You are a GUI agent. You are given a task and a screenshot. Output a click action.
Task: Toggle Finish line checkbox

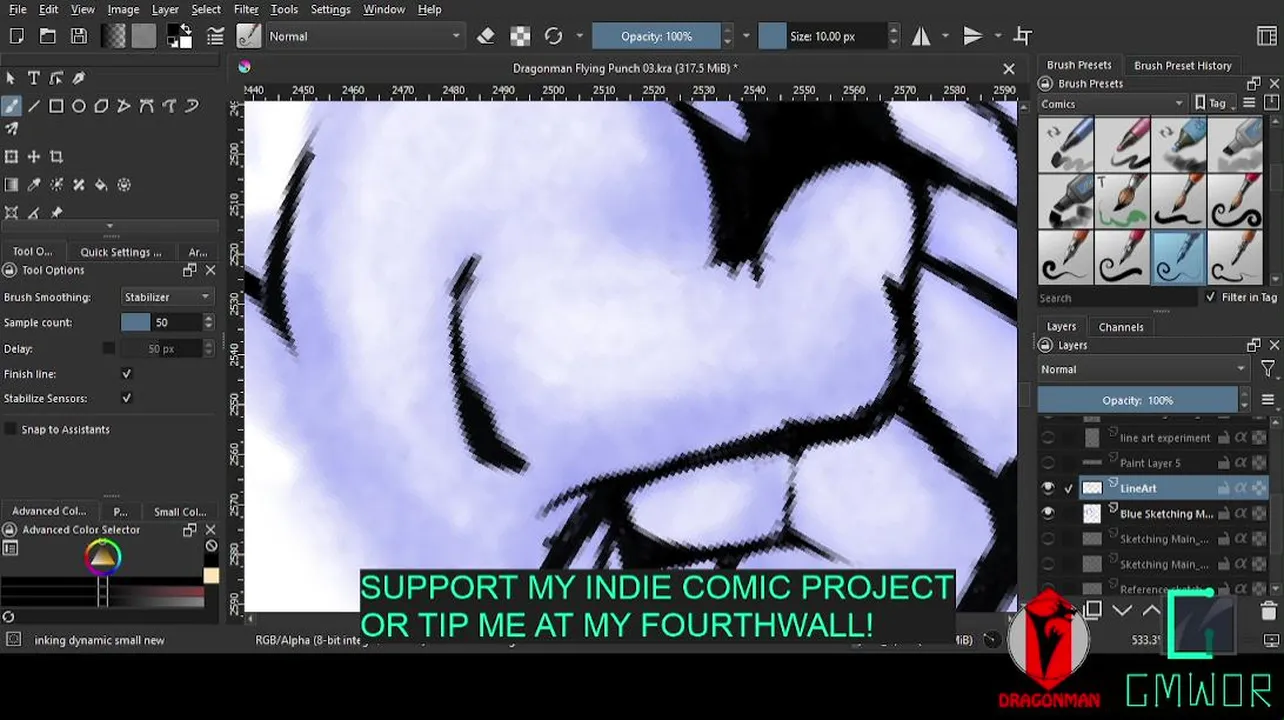pos(126,374)
